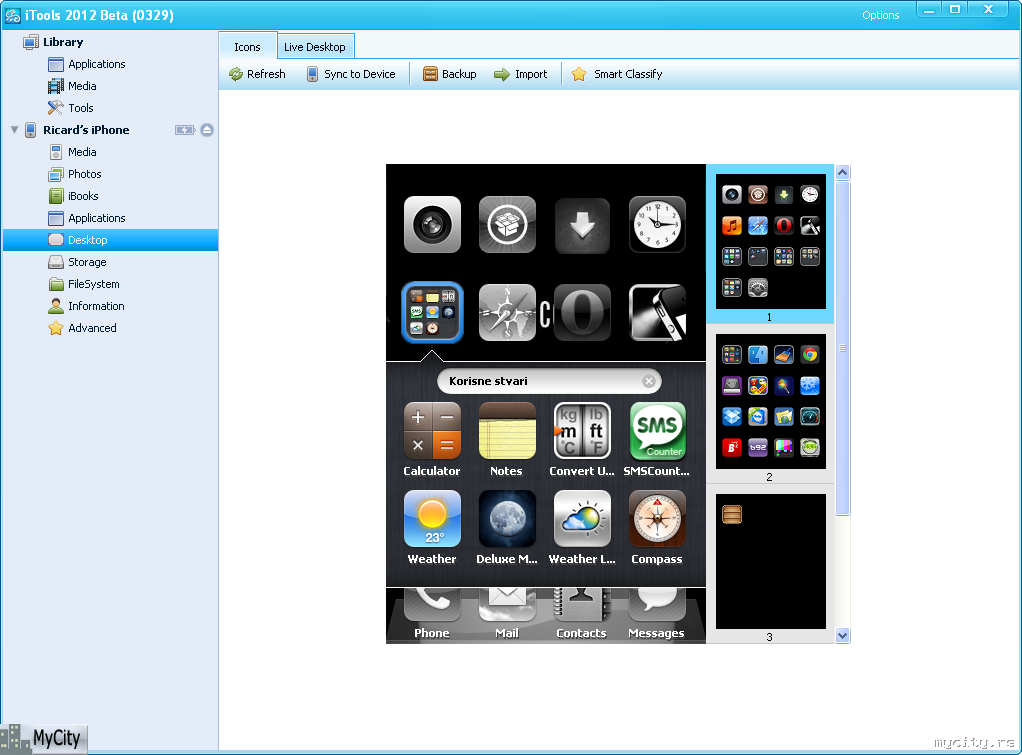Image resolution: width=1022 pixels, height=755 pixels.
Task: Click Sync to Device
Action: click(x=351, y=74)
